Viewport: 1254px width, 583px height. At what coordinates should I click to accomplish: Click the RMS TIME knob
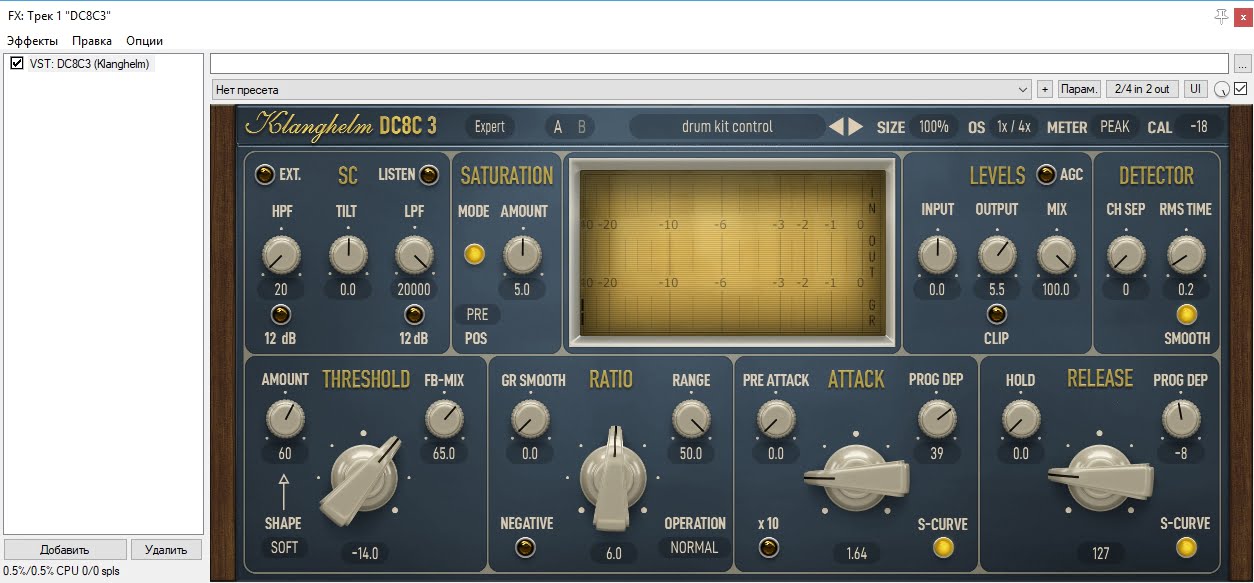(x=1185, y=255)
